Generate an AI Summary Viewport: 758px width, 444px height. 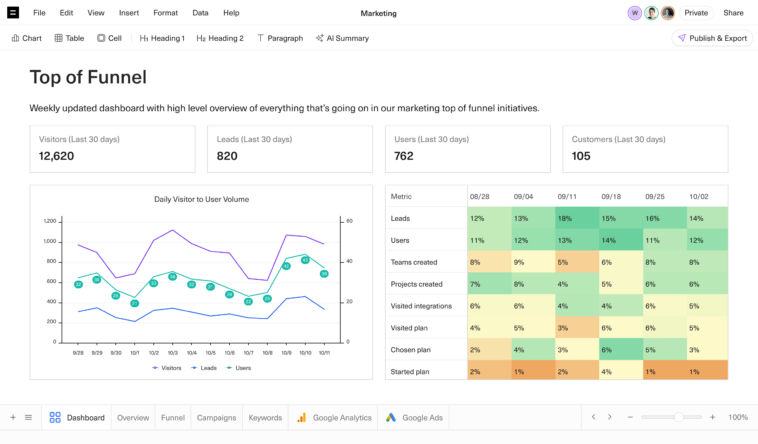[x=342, y=38]
